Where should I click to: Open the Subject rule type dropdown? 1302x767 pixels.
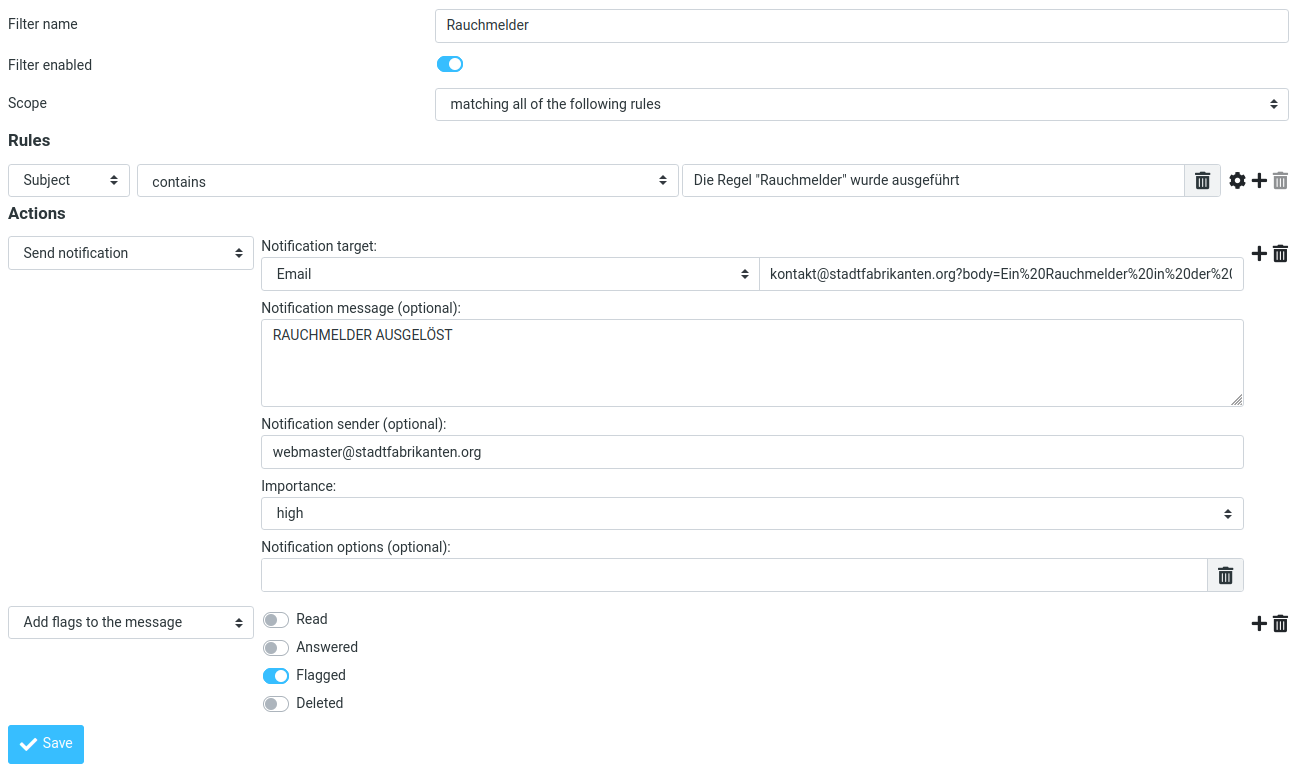click(69, 181)
